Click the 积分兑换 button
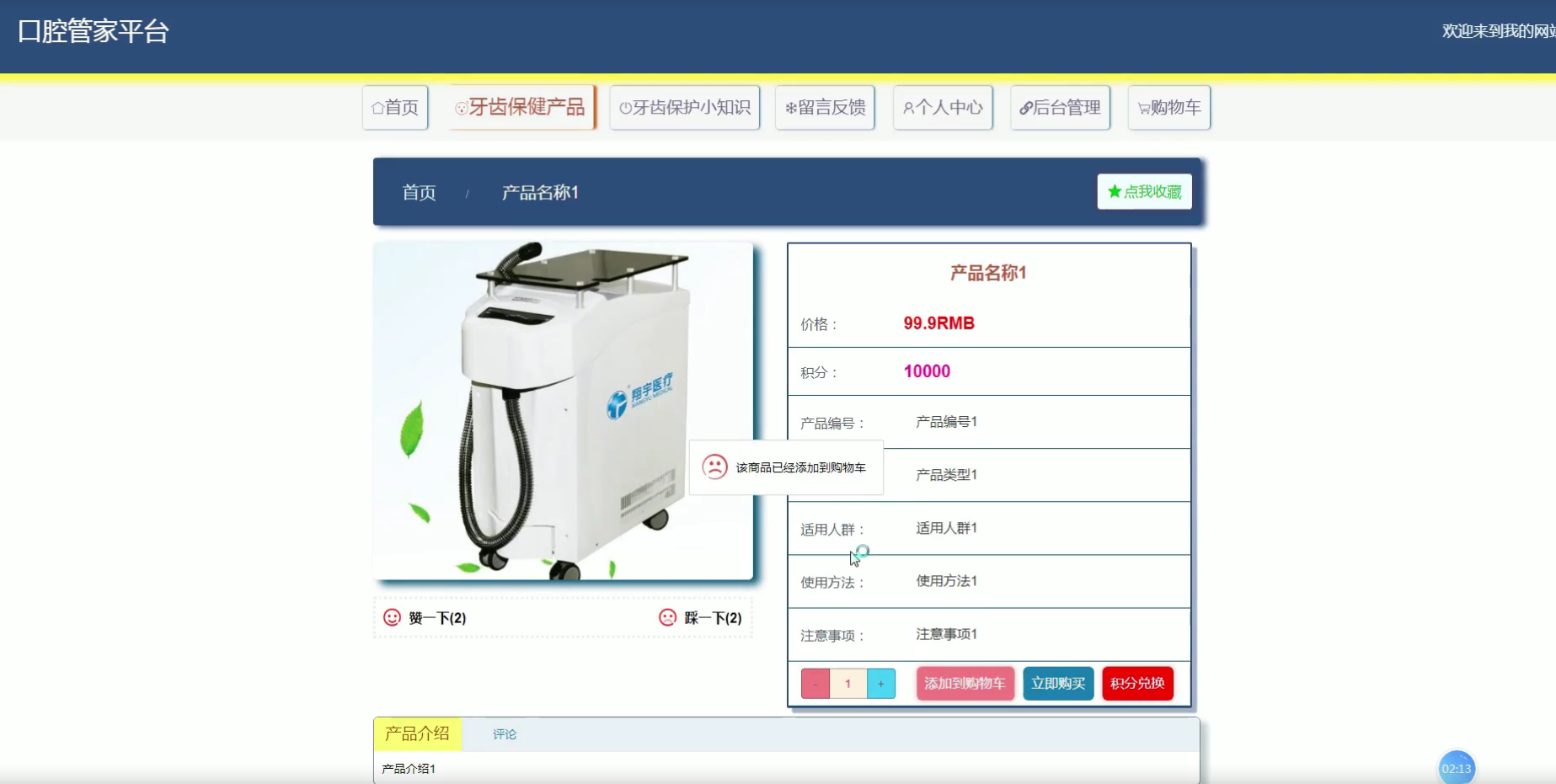The height and width of the screenshot is (784, 1556). coord(1137,684)
